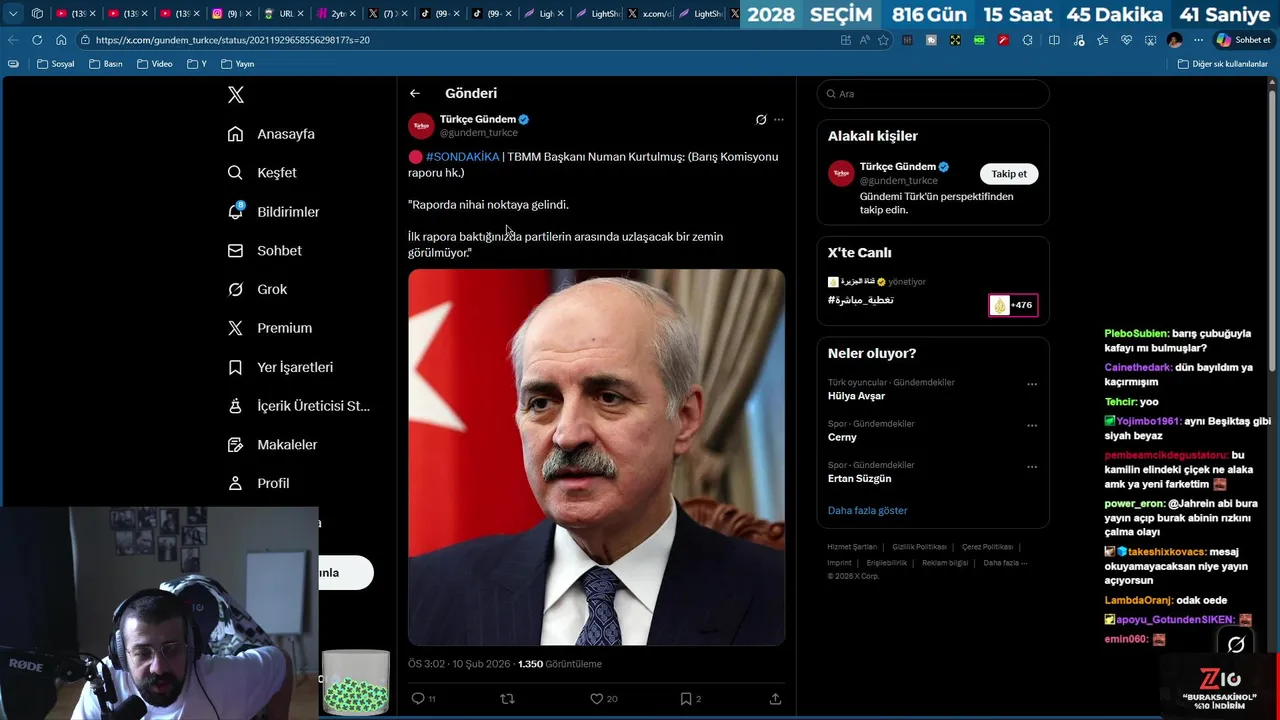Click the Sohbet et Copilot button

point(1243,40)
